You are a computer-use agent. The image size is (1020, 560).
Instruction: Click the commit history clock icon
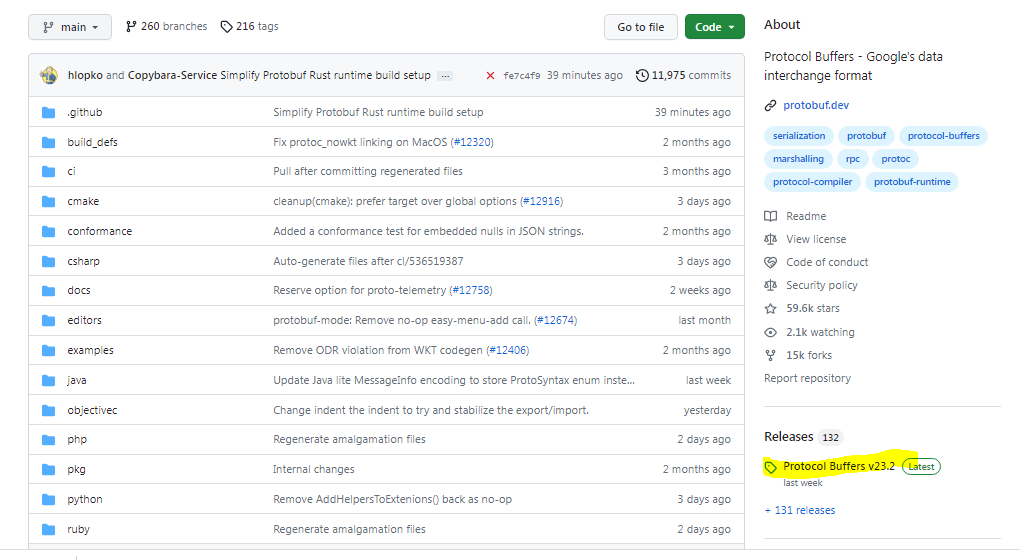(642, 76)
